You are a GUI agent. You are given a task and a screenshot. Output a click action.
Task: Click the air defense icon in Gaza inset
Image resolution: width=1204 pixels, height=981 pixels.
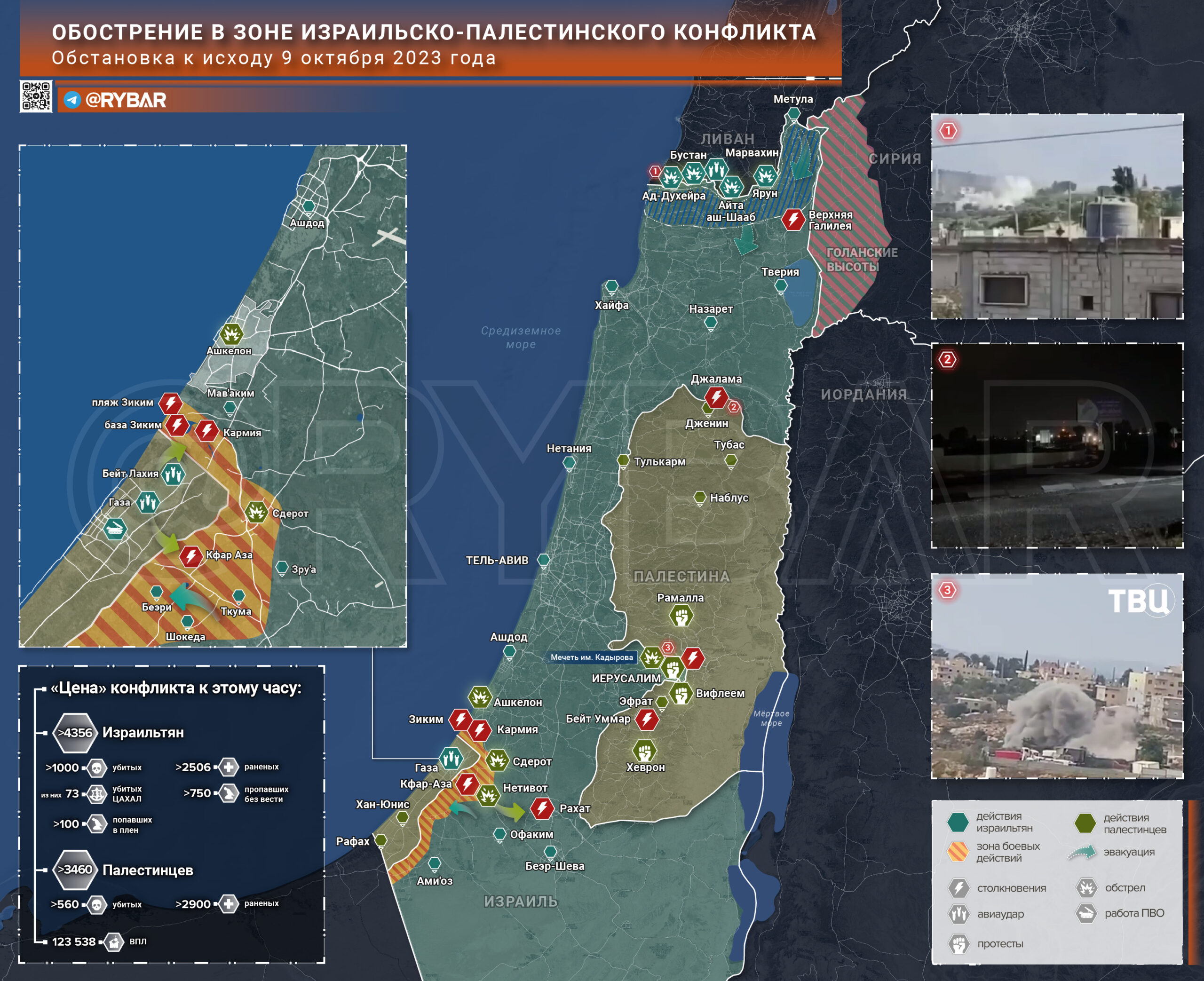tap(115, 529)
